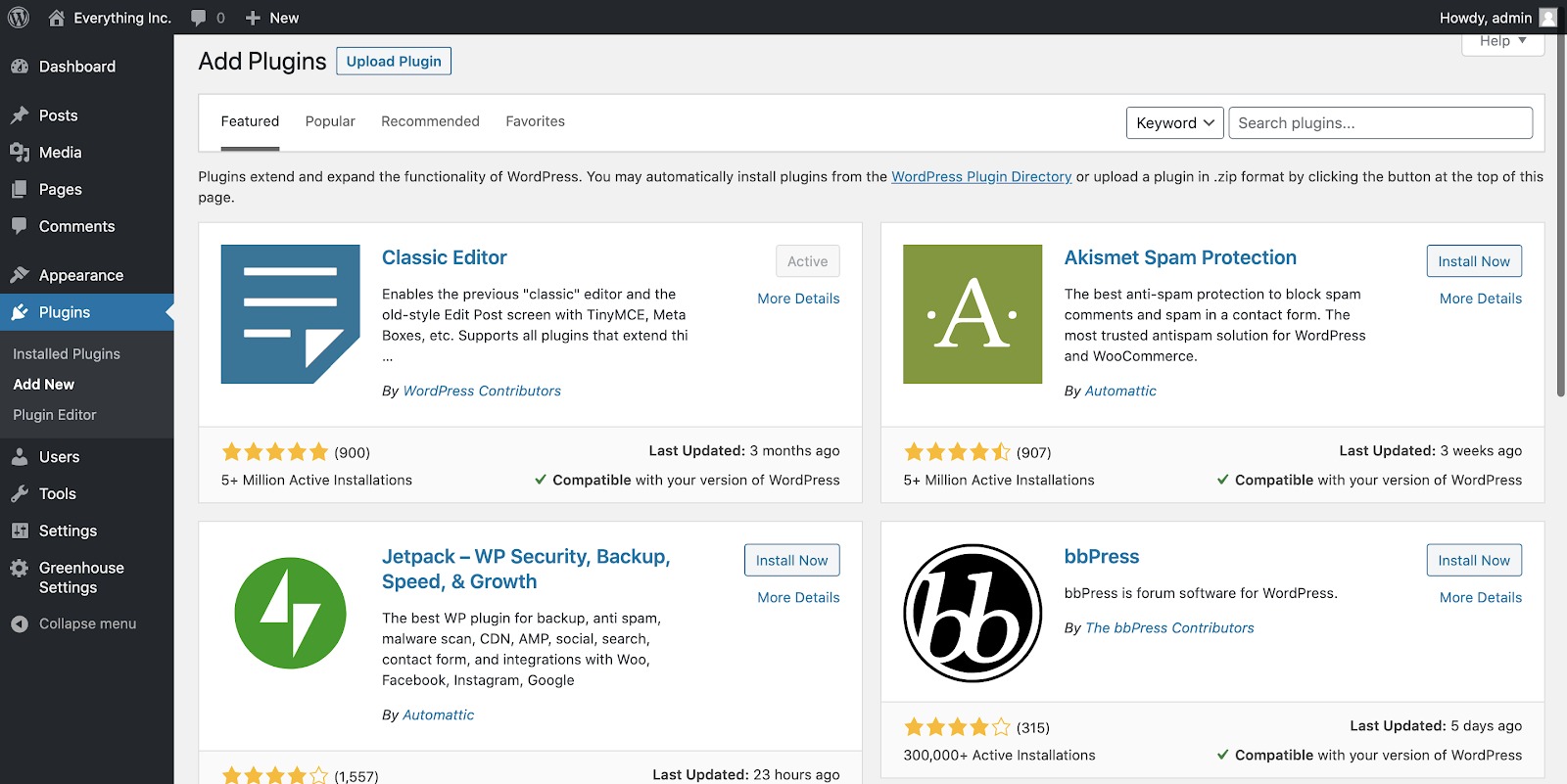Click the Collapse menu arrow icon
Screen dimensions: 1567x784
click(x=20, y=623)
